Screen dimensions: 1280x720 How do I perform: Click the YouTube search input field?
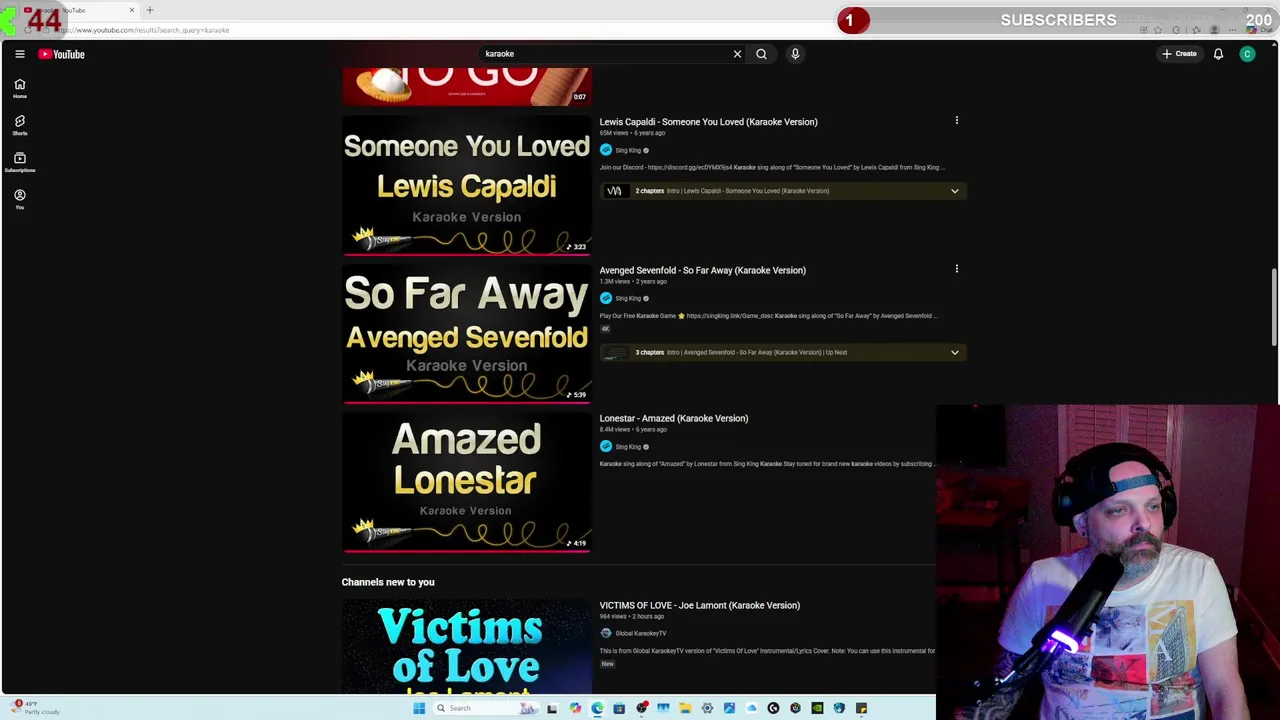tap(605, 54)
